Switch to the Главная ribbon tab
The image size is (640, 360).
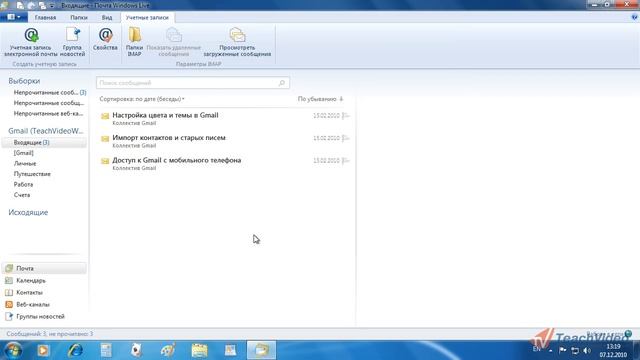point(45,18)
